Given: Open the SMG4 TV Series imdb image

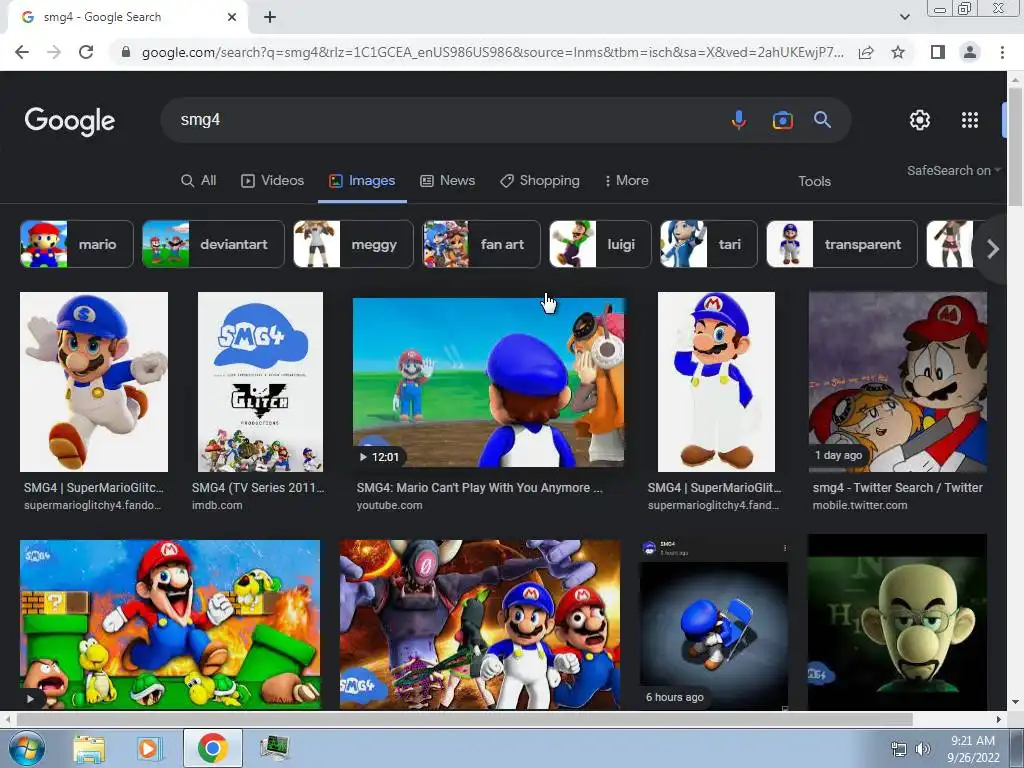Looking at the screenshot, I should click(260, 382).
